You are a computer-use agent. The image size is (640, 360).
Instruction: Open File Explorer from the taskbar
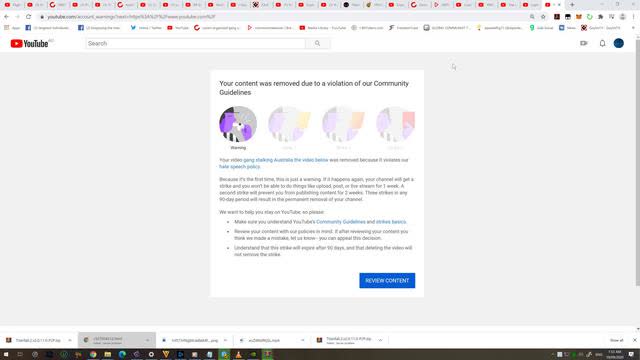(108, 354)
